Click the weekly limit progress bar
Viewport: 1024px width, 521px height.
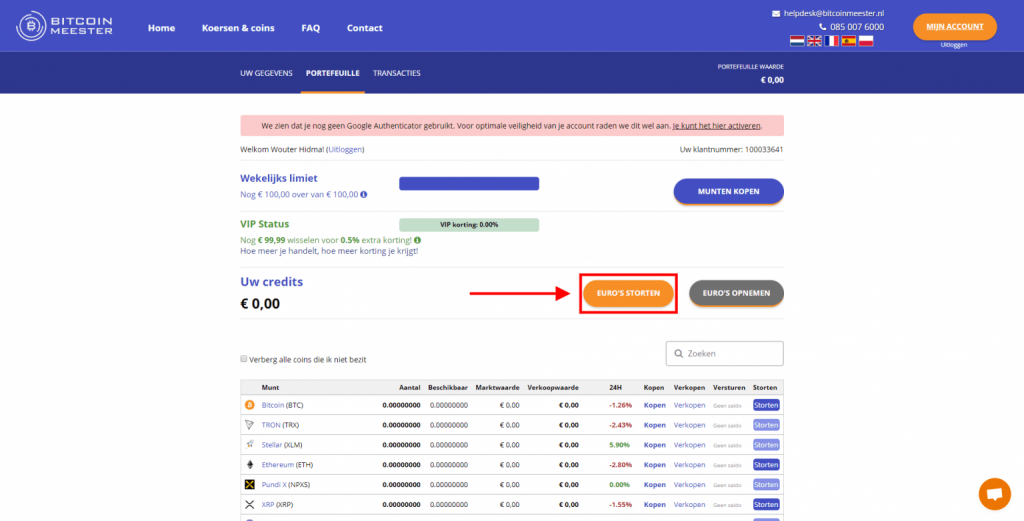(469, 183)
